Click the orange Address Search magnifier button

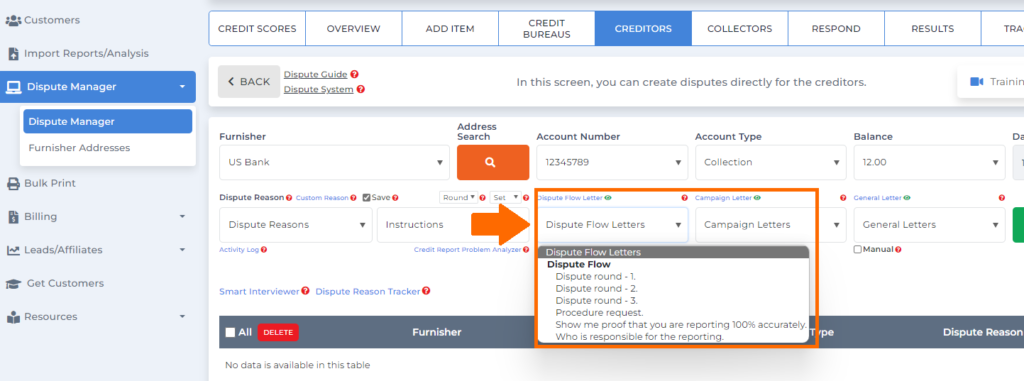(x=492, y=162)
